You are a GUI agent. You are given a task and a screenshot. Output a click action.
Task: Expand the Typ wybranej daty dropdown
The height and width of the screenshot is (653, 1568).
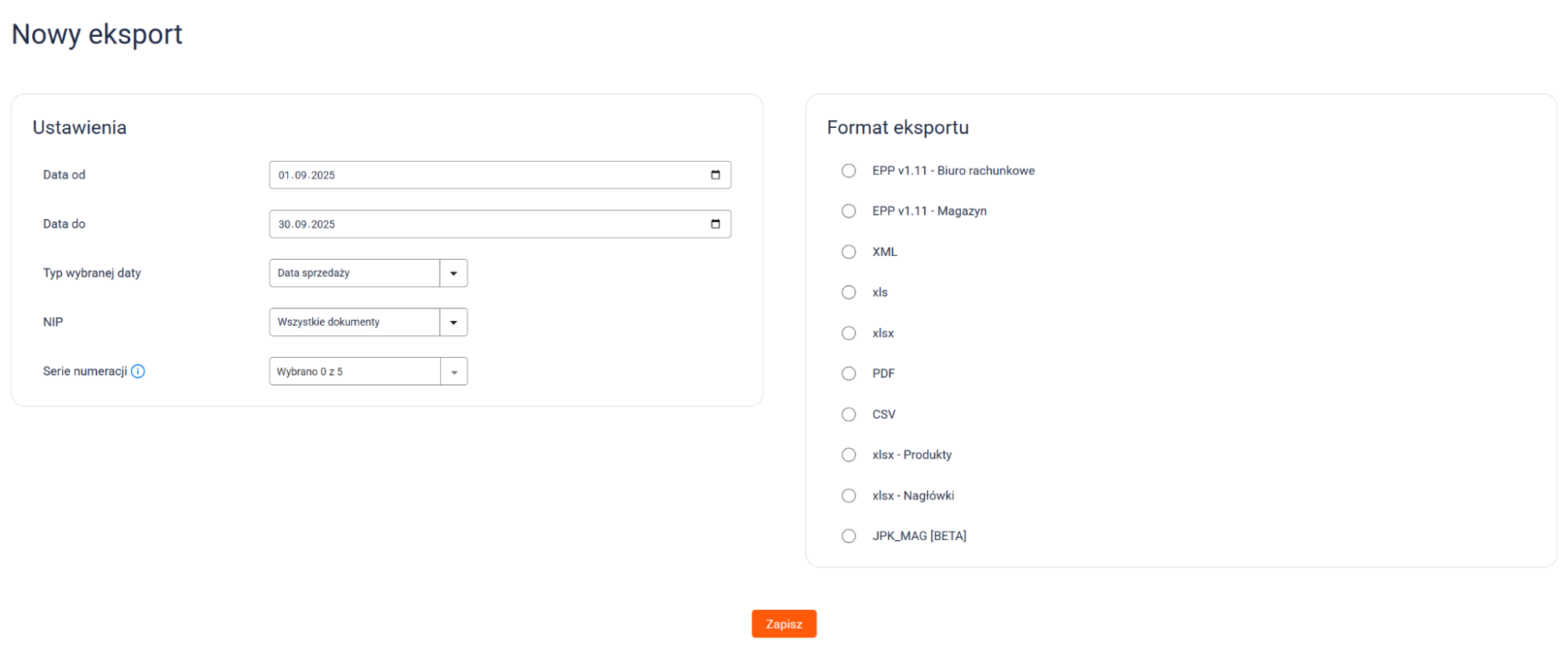pos(453,273)
